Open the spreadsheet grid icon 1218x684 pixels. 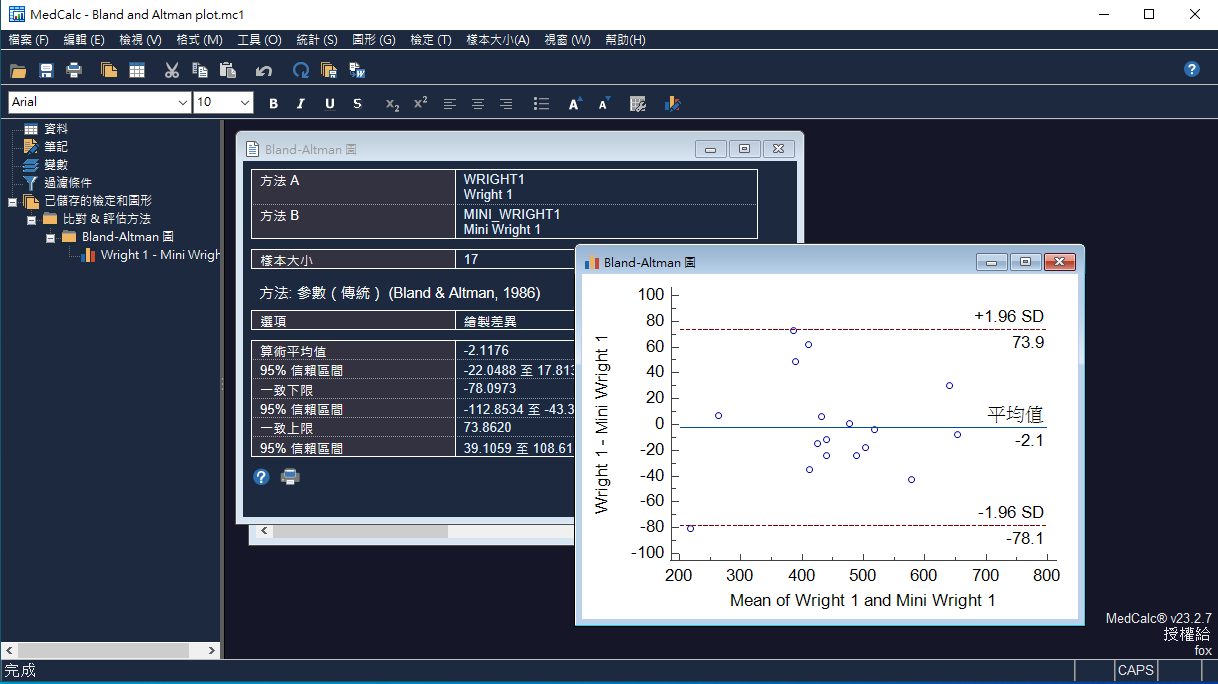(x=137, y=70)
